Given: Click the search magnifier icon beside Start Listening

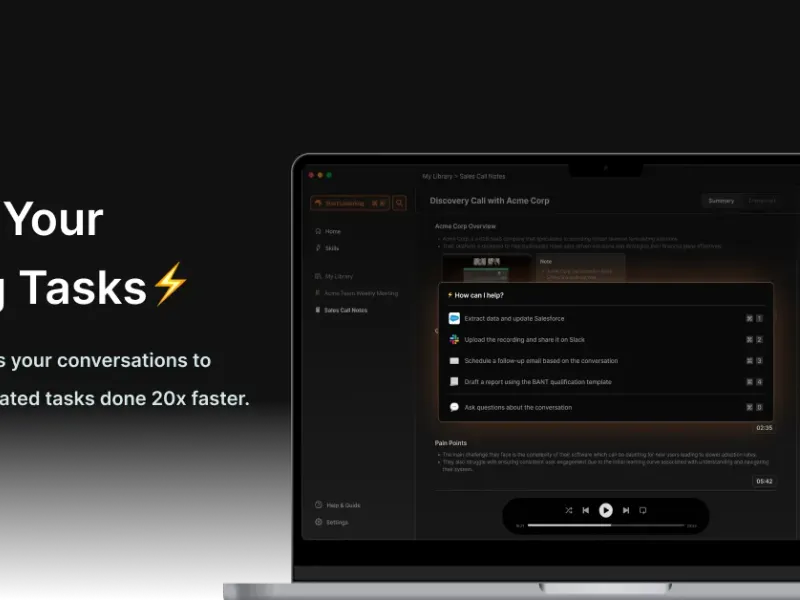Looking at the screenshot, I should pyautogui.click(x=399, y=203).
